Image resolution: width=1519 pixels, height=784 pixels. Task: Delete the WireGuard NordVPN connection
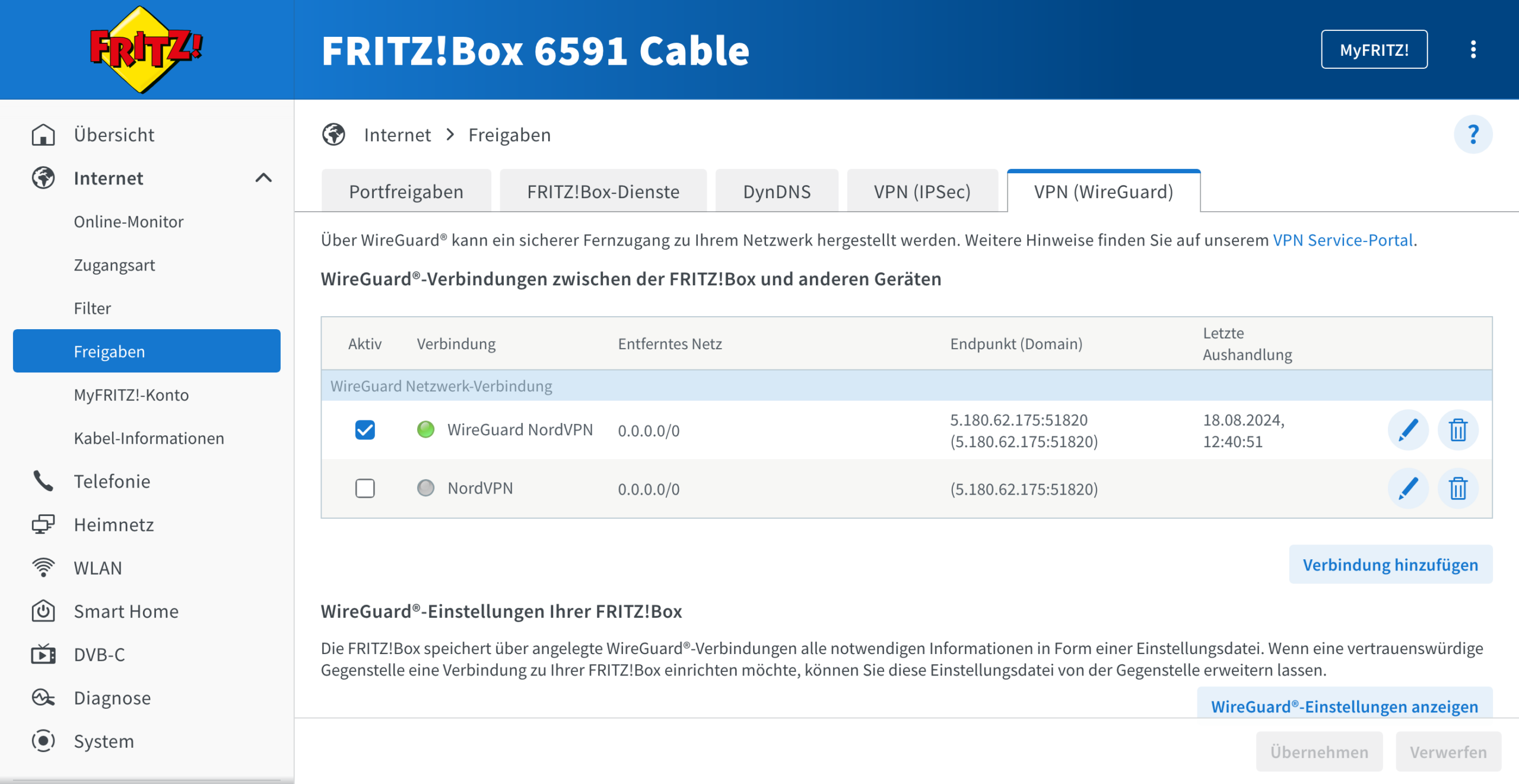[x=1458, y=430]
